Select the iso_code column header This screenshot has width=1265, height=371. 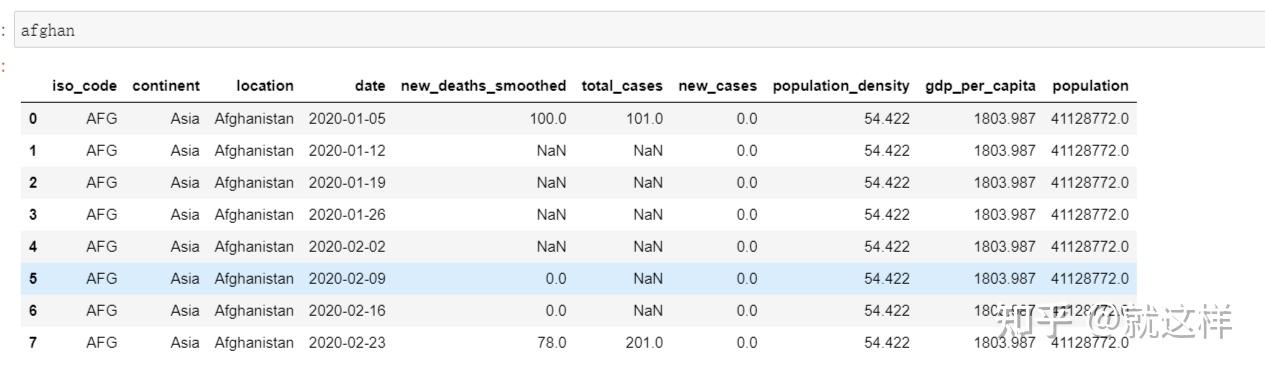(85, 86)
